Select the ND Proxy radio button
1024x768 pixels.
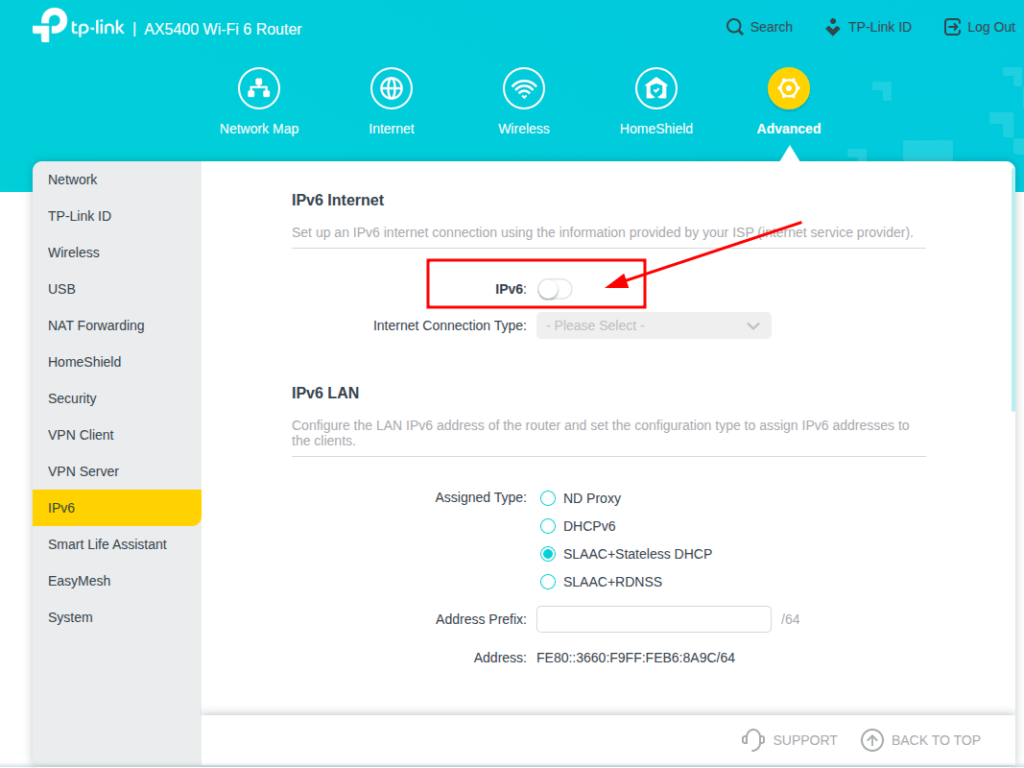tap(548, 498)
